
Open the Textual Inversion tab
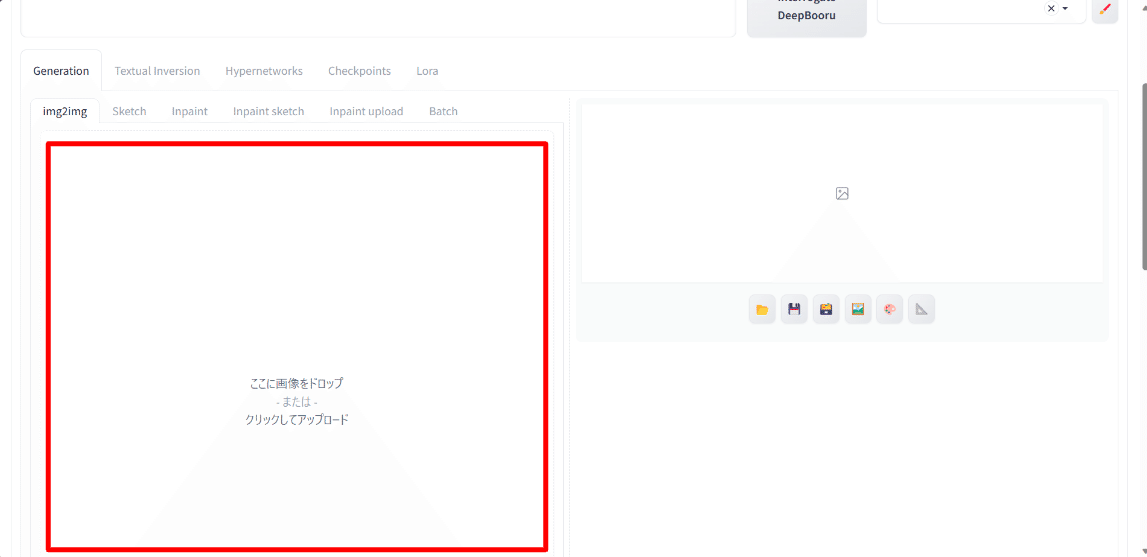click(x=157, y=71)
